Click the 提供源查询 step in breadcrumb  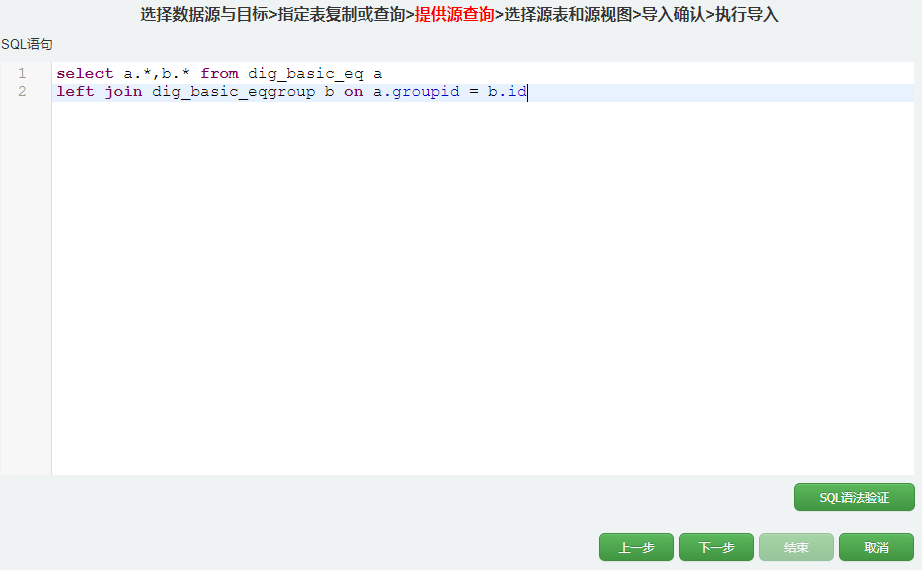pyautogui.click(x=455, y=14)
